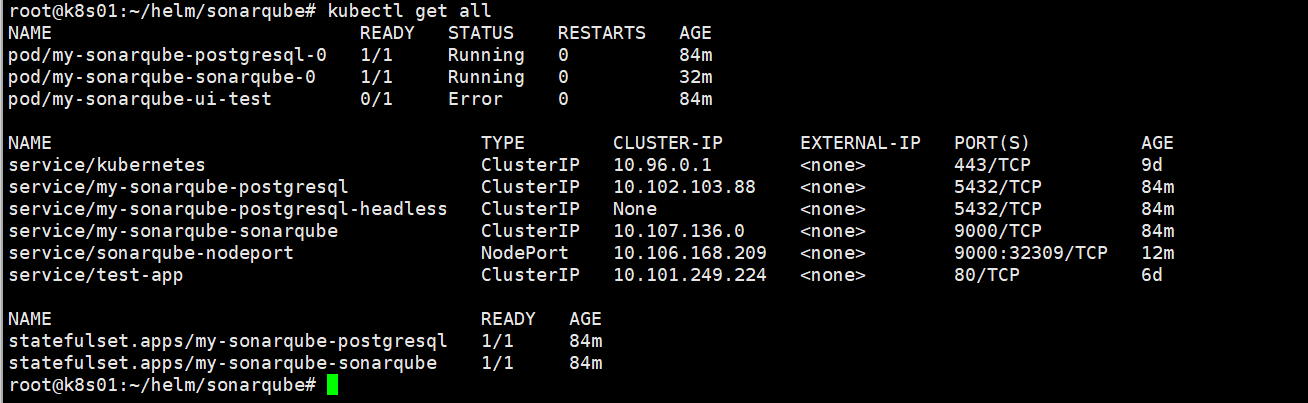This screenshot has height=403, width=1308.
Task: Click the TYPE column header
Action: tap(502, 143)
